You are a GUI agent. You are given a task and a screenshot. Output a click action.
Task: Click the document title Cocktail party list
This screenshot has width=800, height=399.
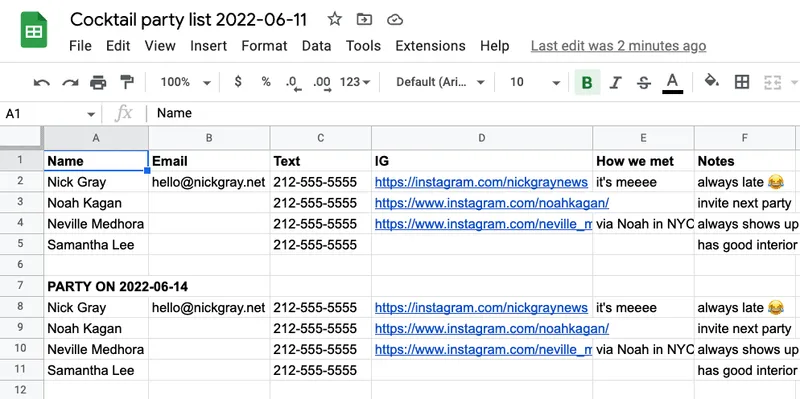point(189,19)
